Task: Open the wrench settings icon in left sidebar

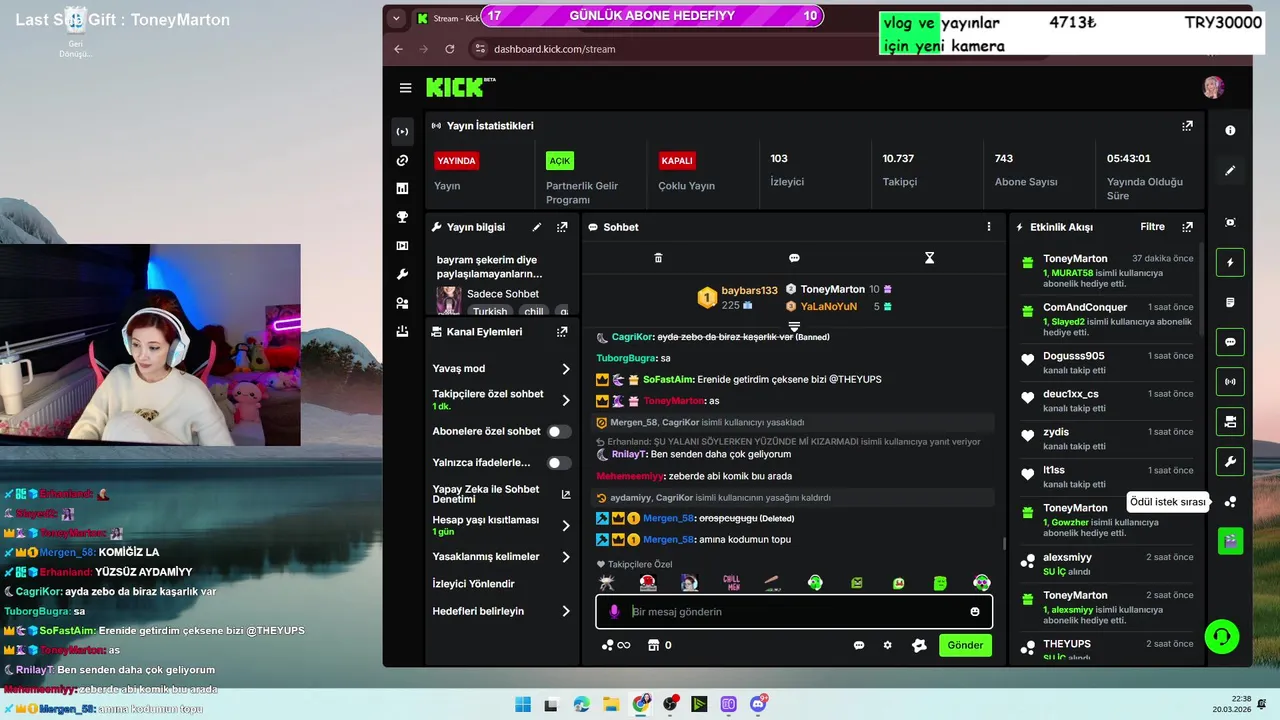Action: [x=402, y=274]
